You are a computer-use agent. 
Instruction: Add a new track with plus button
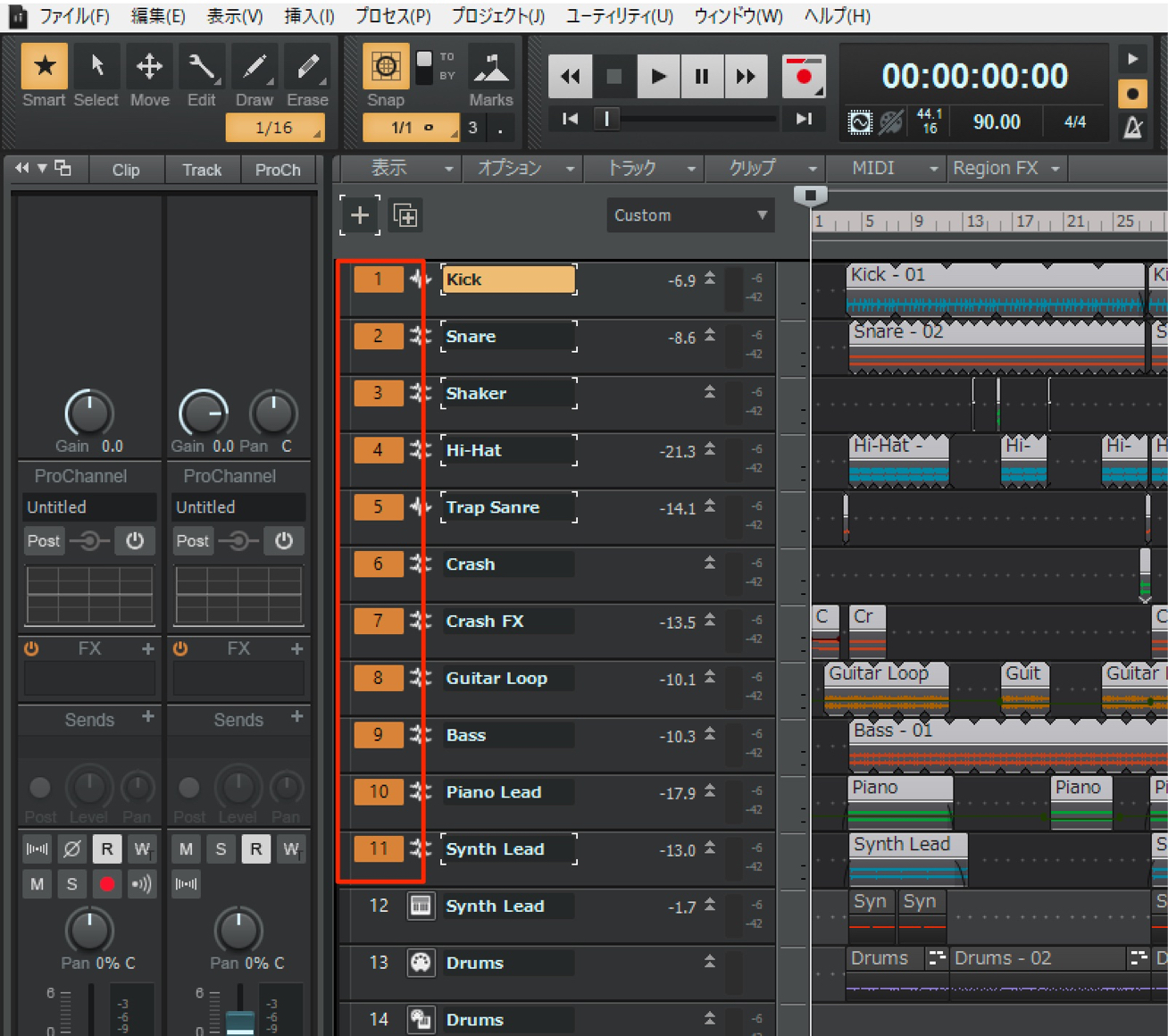[x=360, y=215]
